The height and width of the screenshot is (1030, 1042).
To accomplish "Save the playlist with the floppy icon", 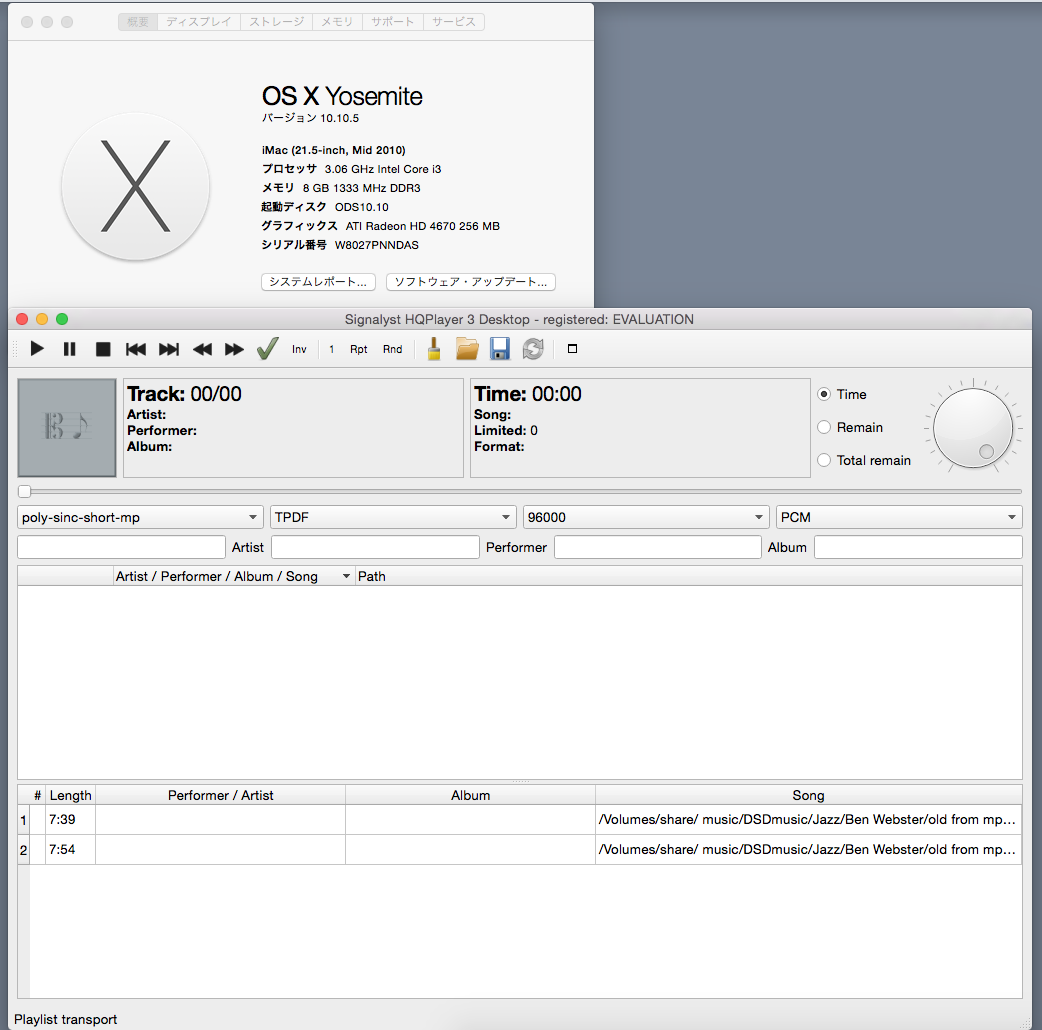I will [500, 348].
